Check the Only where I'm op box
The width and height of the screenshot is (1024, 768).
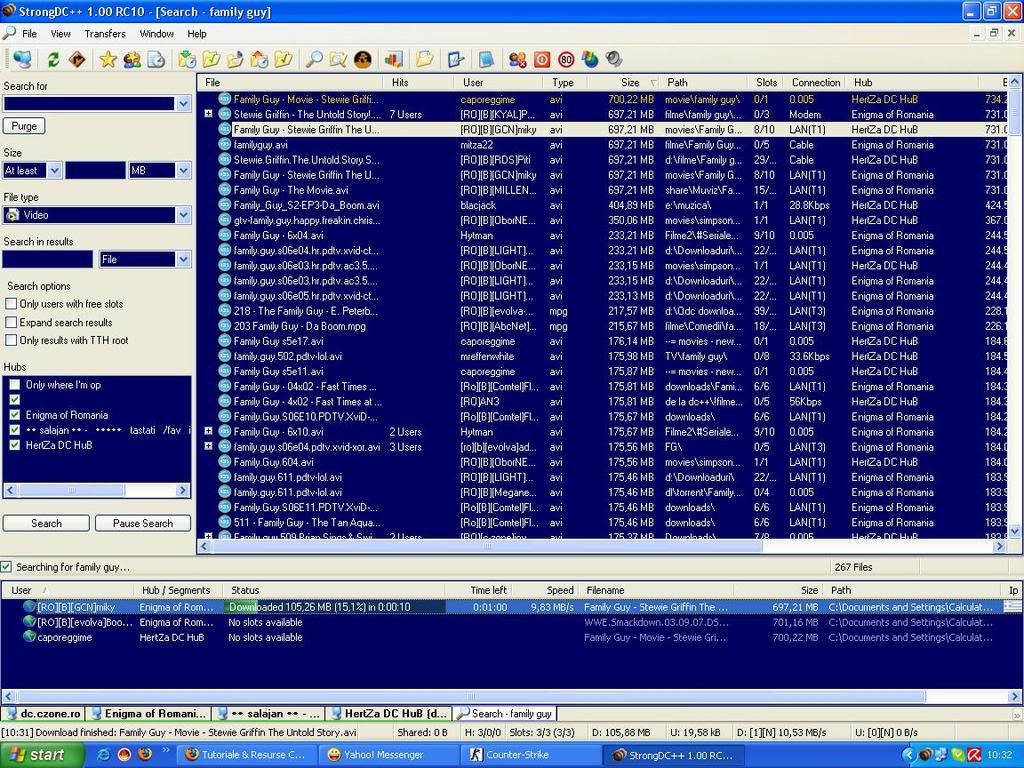click(15, 385)
